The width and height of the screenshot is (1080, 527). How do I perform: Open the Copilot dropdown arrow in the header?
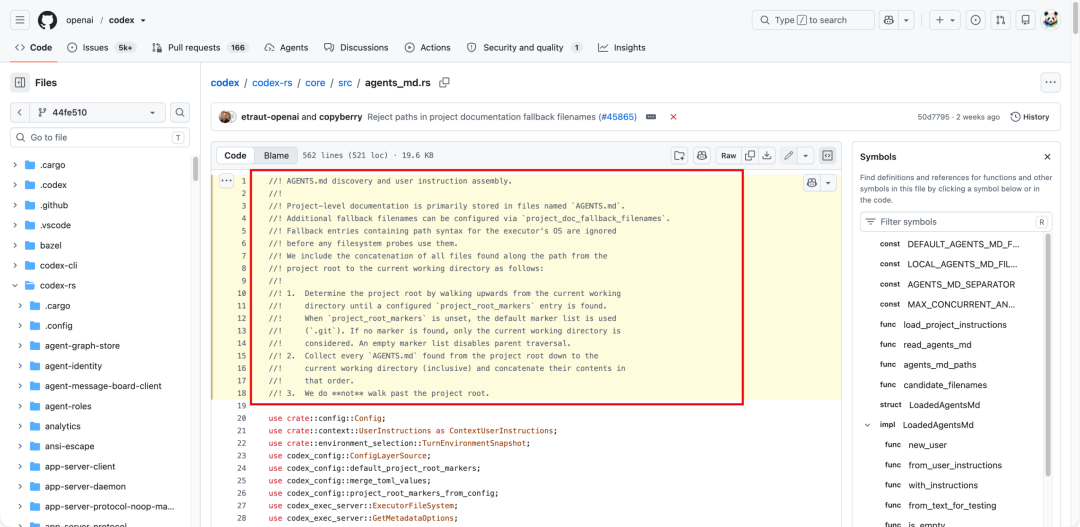(x=908, y=20)
